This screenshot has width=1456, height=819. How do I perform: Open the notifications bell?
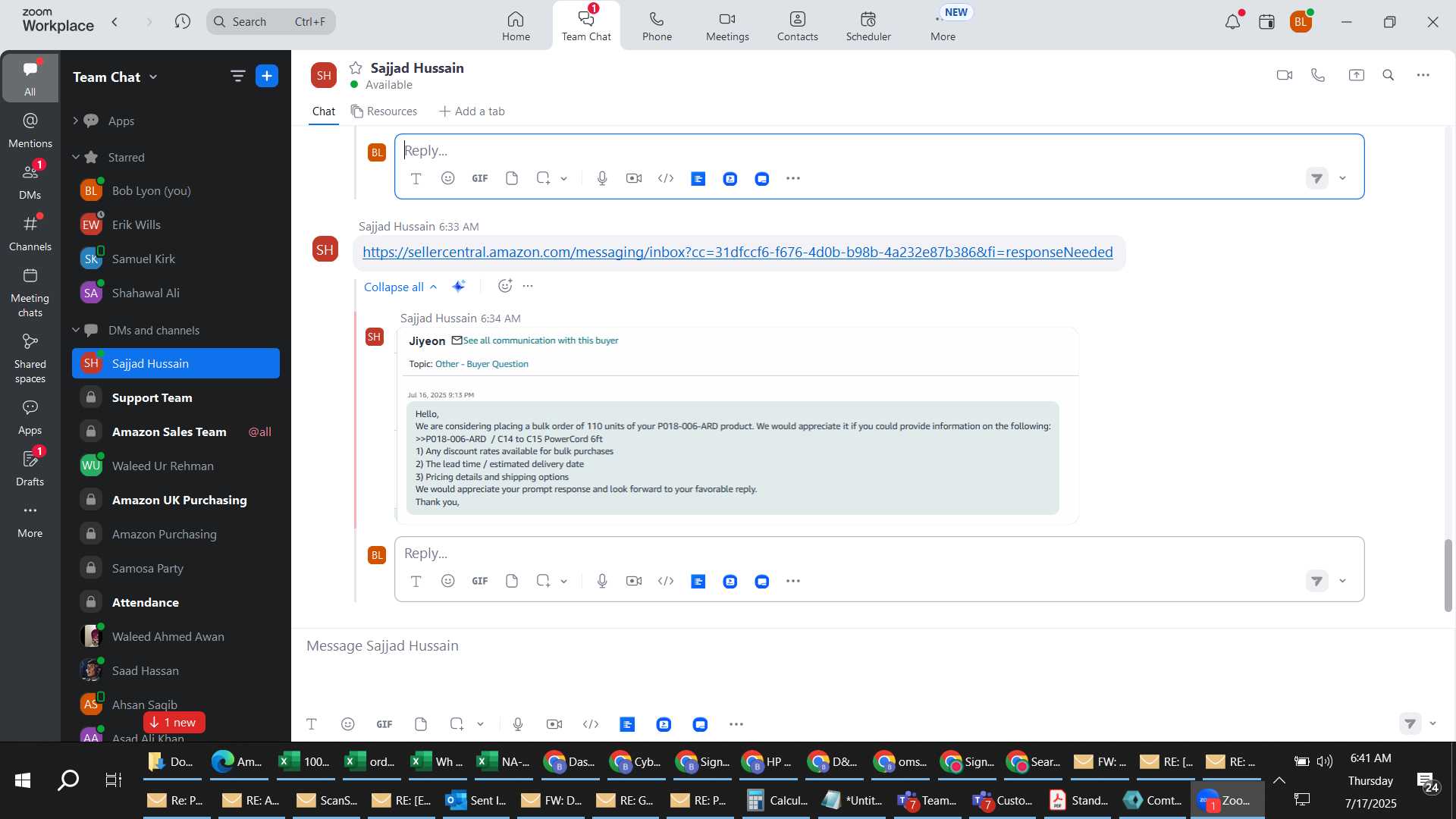[x=1232, y=22]
